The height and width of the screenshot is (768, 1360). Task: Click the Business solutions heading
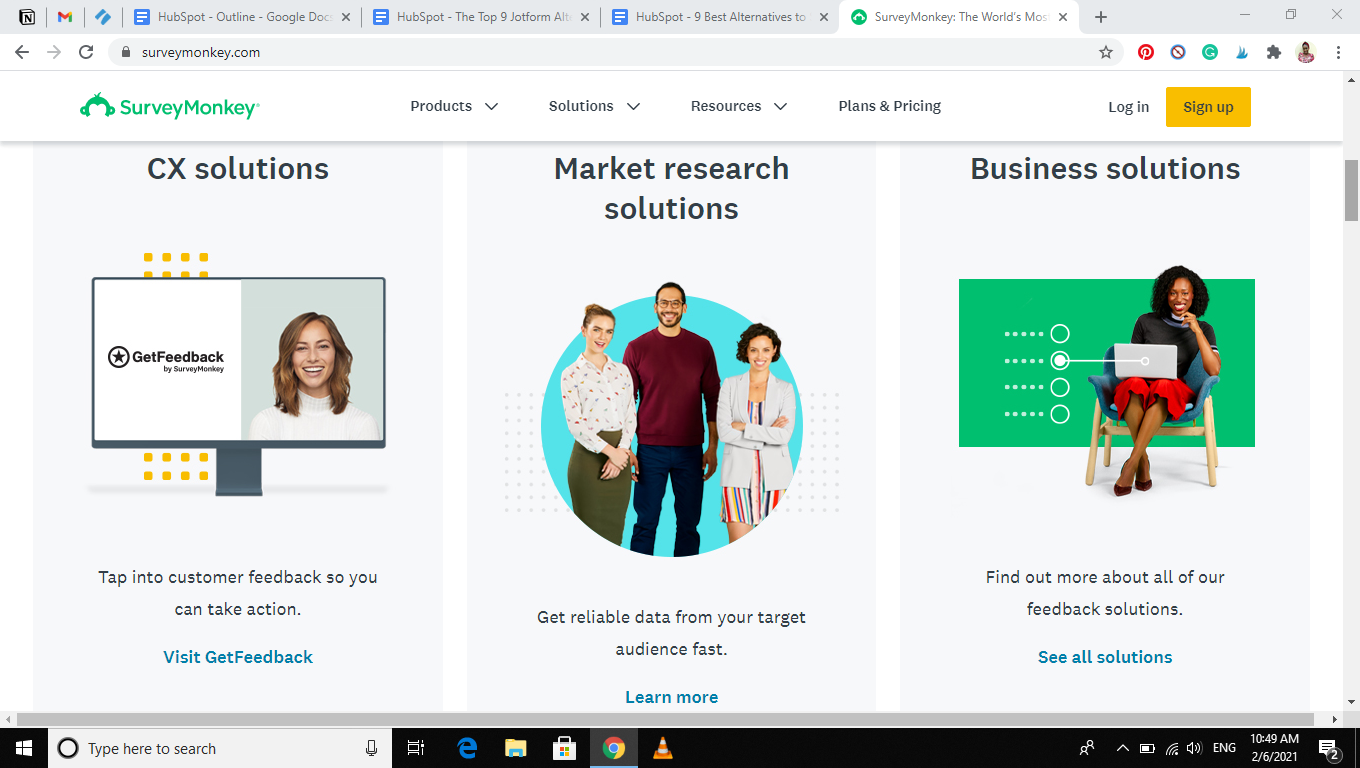1105,169
